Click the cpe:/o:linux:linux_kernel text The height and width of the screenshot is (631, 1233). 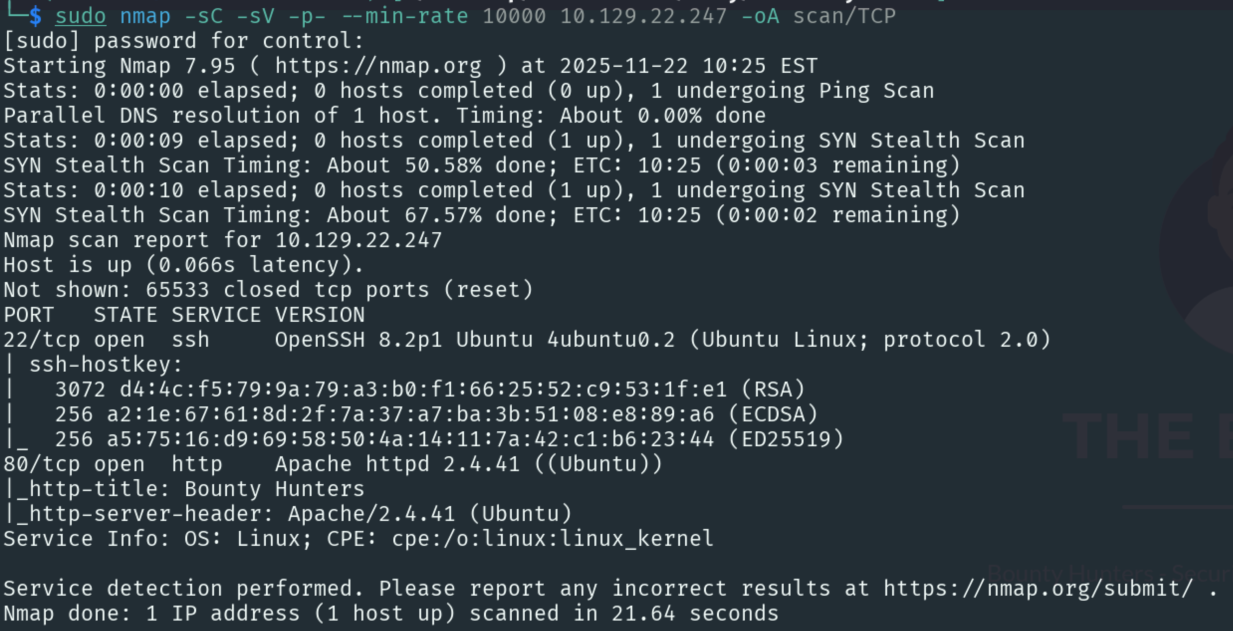click(593, 539)
